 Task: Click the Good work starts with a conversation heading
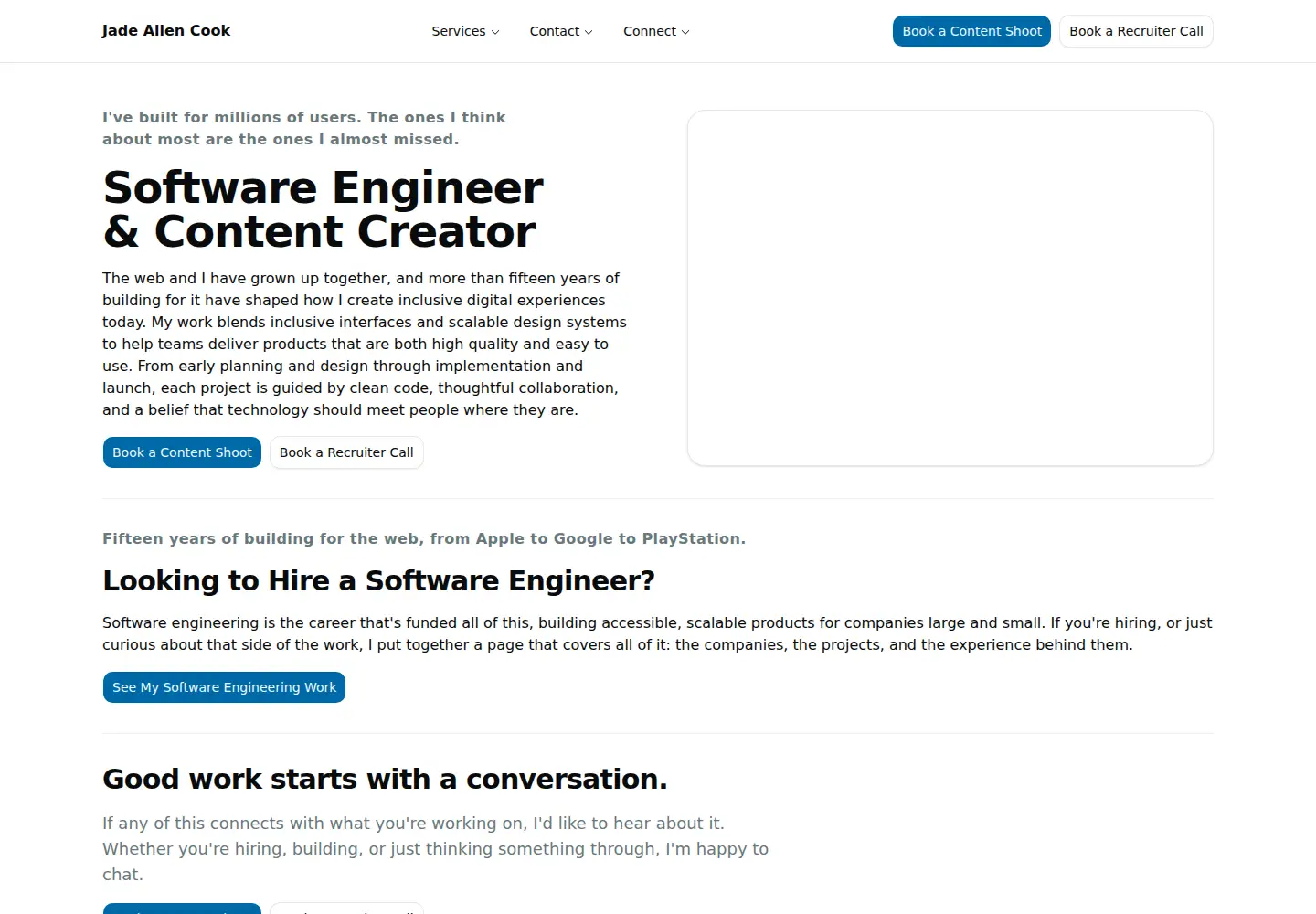(x=385, y=779)
